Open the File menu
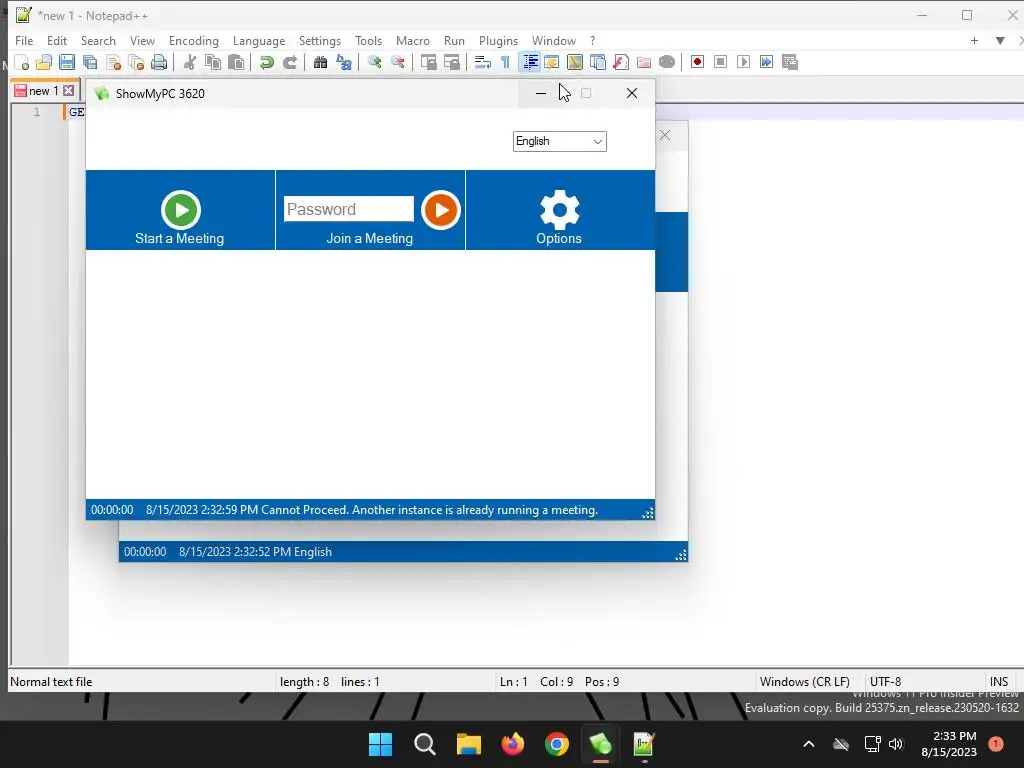This screenshot has height=768, width=1024. pos(24,40)
